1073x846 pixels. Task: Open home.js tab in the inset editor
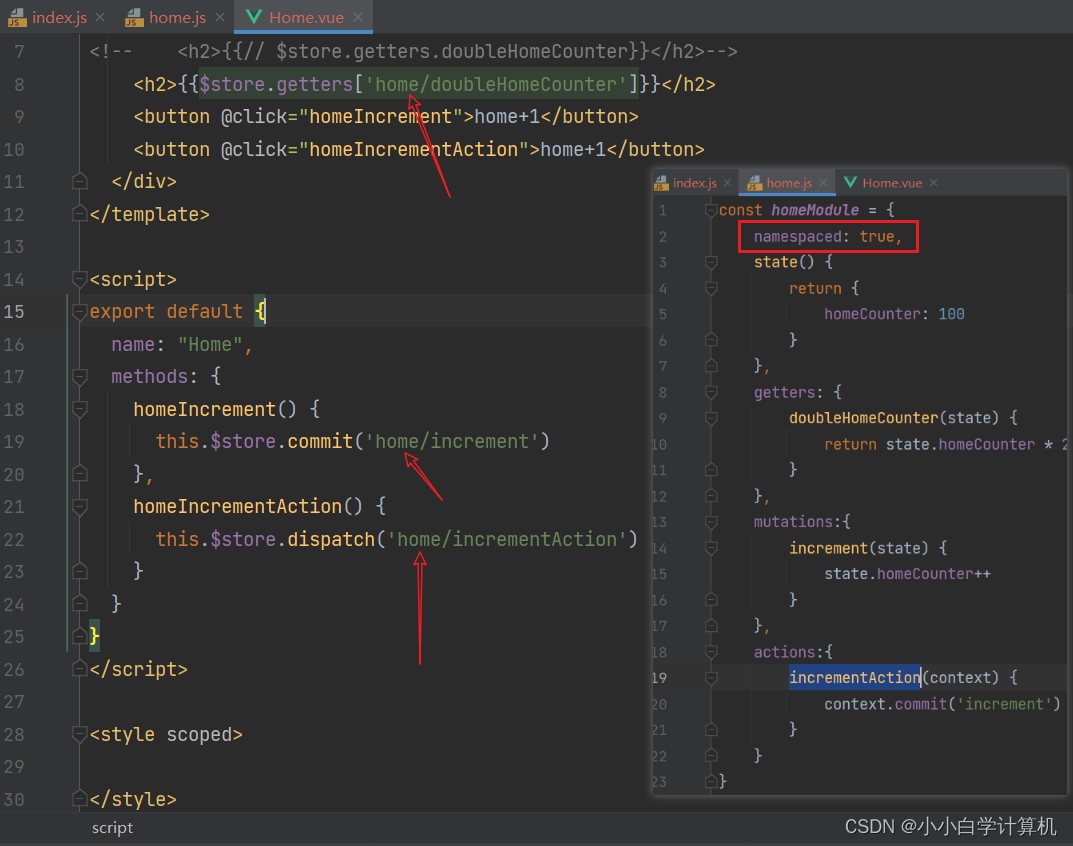[x=788, y=183]
